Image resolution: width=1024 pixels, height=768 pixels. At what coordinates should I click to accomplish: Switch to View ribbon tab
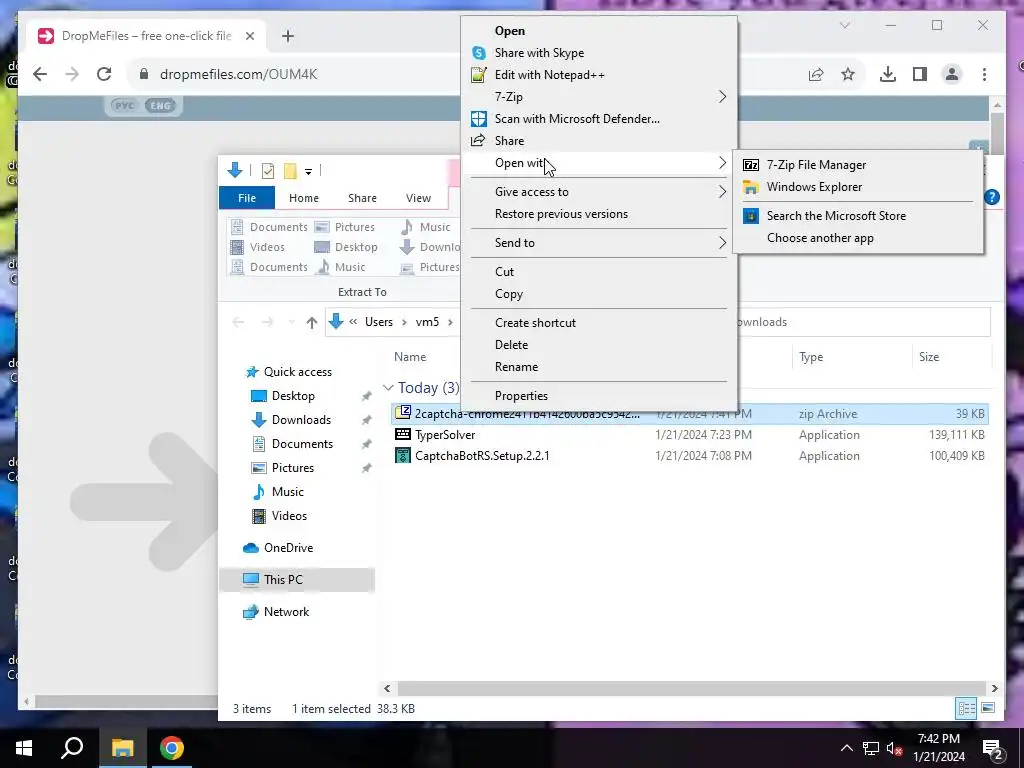click(x=418, y=198)
